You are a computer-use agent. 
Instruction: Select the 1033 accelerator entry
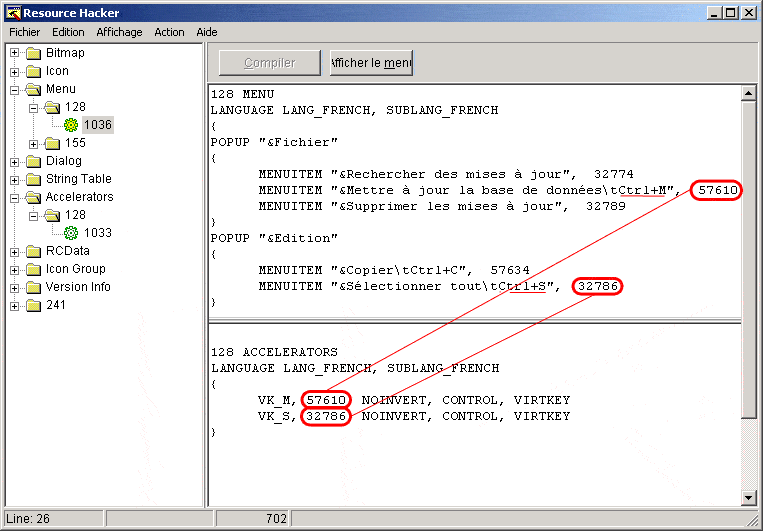point(98,233)
